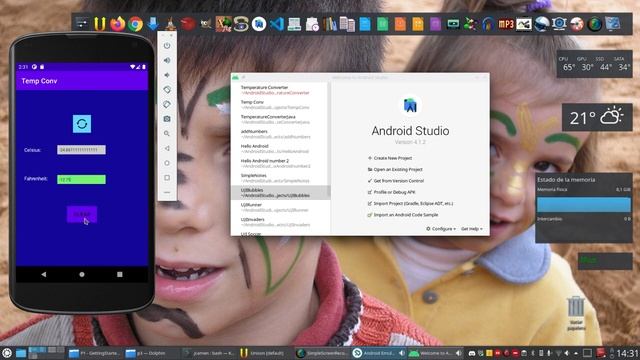Tap the purple clear button in app

point(82,214)
